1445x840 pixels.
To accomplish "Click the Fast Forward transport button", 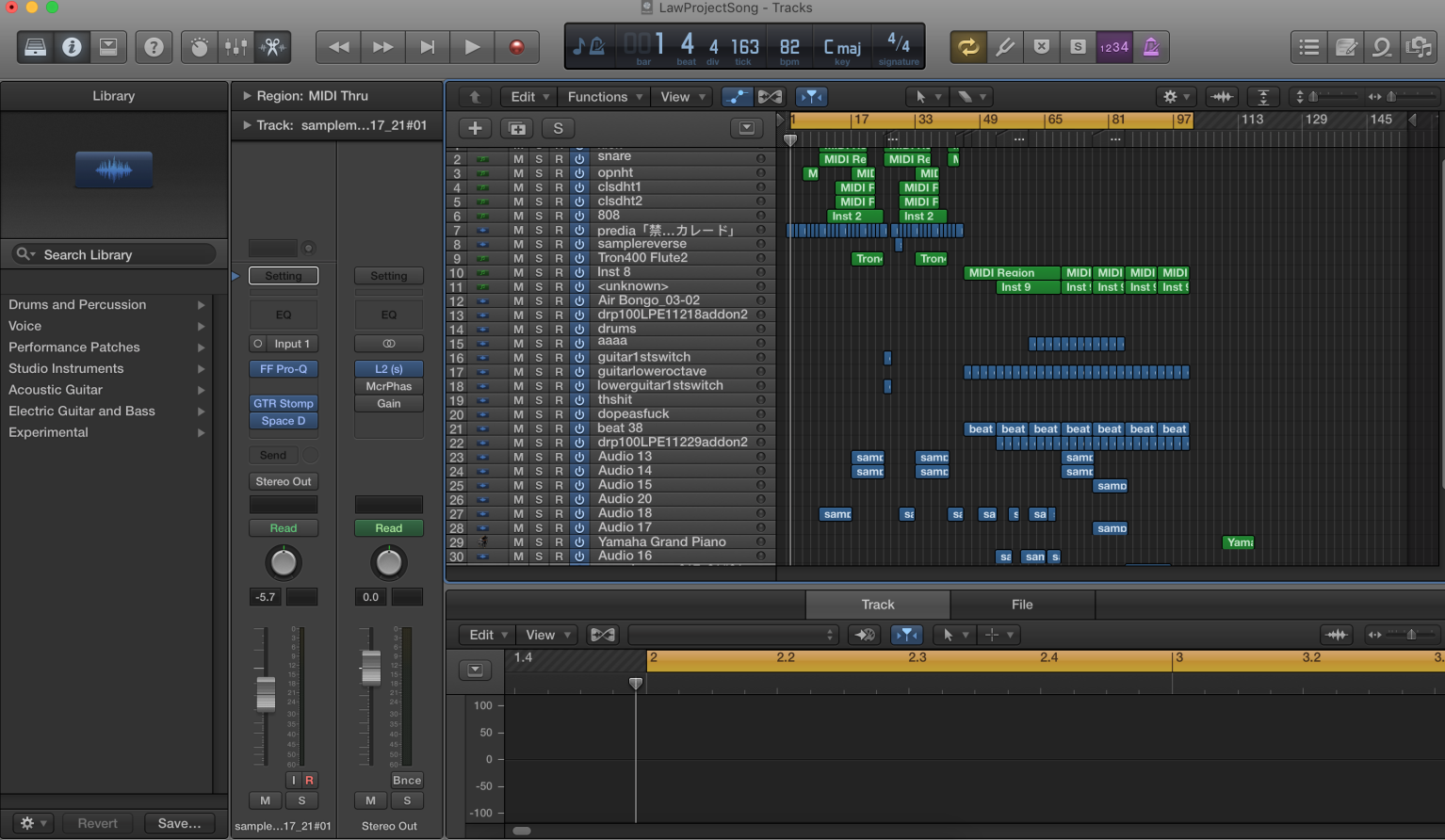I will (382, 47).
